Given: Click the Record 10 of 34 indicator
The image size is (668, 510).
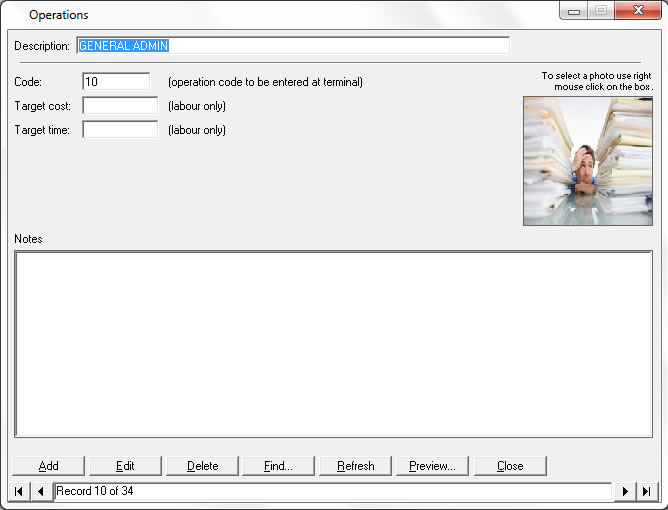Looking at the screenshot, I should pyautogui.click(x=331, y=491).
